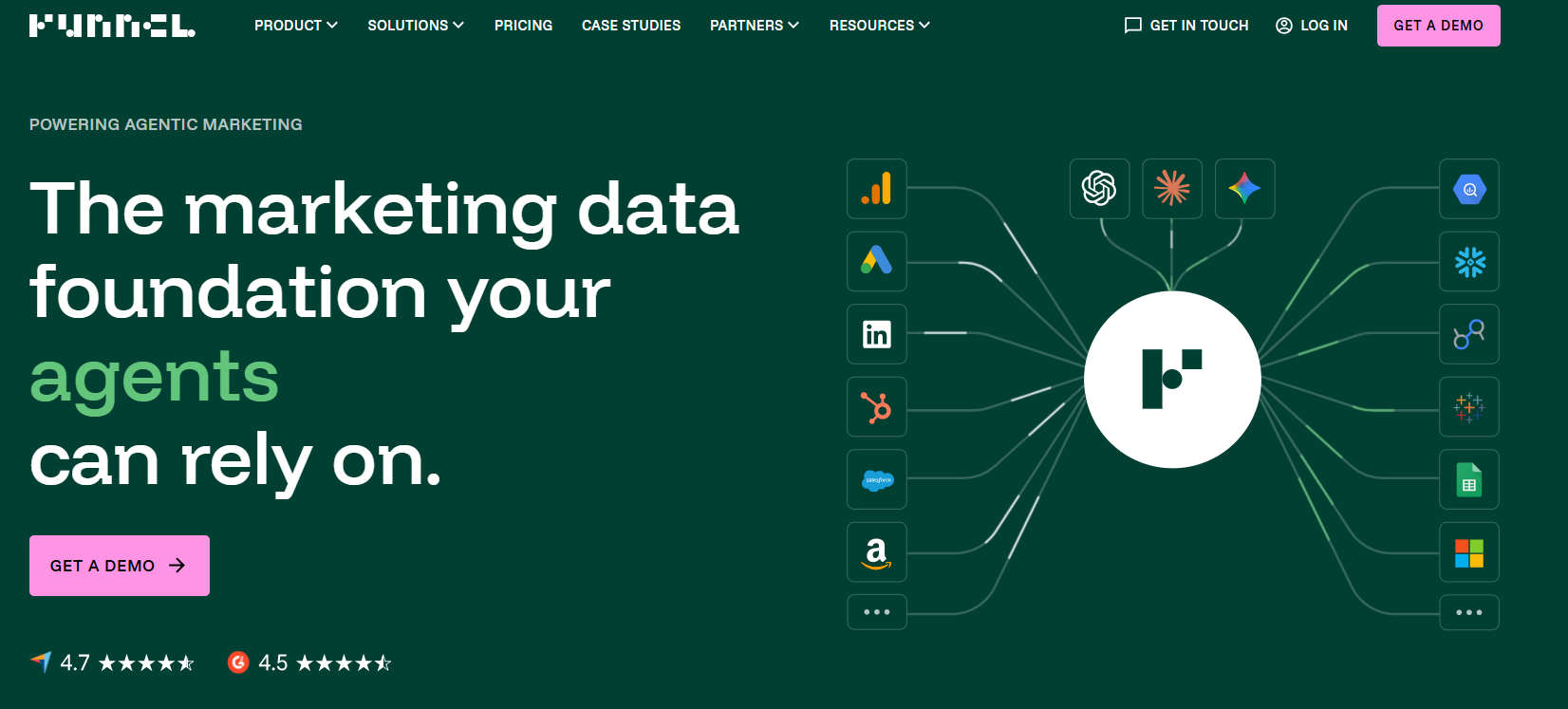The image size is (1568, 709).
Task: Click the 'can rely on.' headline text
Action: (236, 462)
